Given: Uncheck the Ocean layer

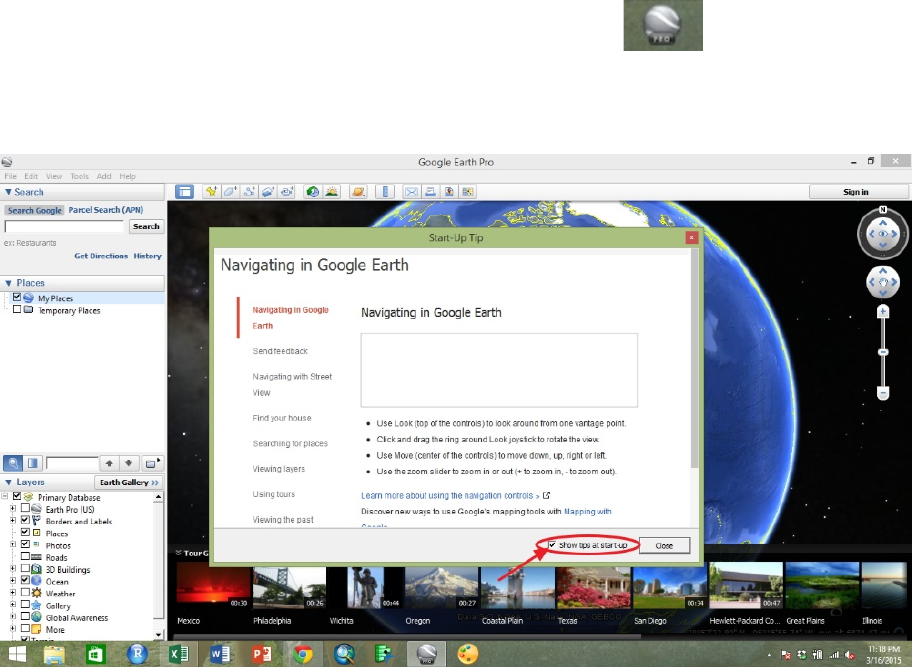Looking at the screenshot, I should 25,580.
